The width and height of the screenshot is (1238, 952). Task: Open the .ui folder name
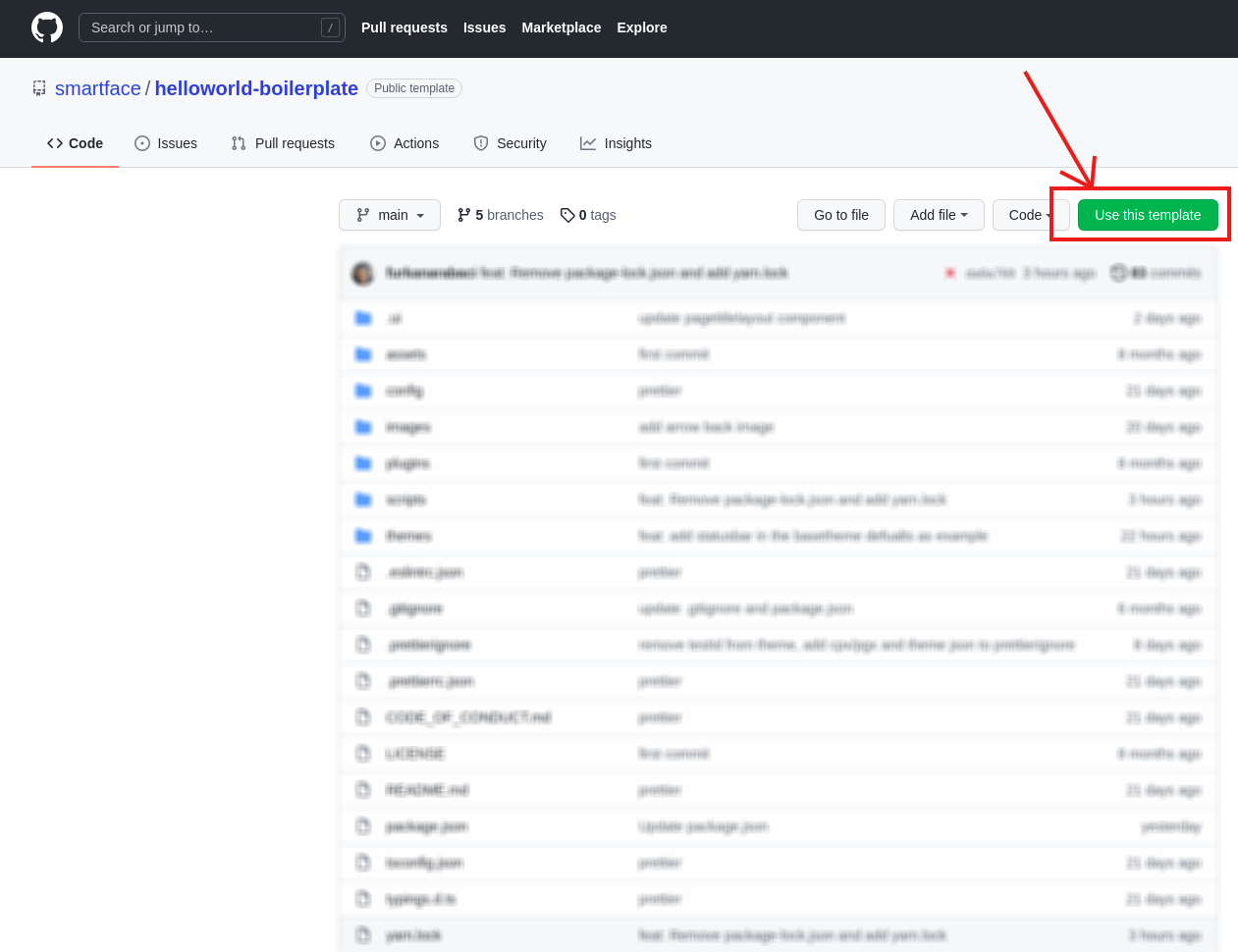(x=394, y=318)
